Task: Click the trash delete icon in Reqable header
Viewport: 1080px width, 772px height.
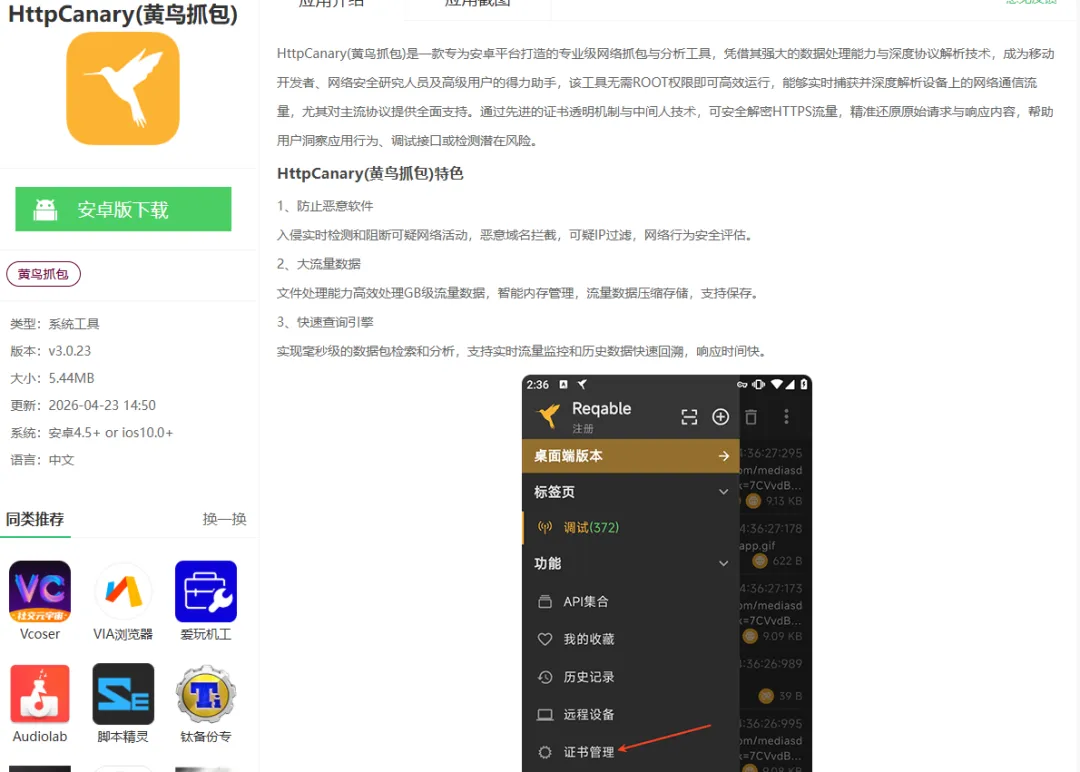Action: pyautogui.click(x=751, y=417)
